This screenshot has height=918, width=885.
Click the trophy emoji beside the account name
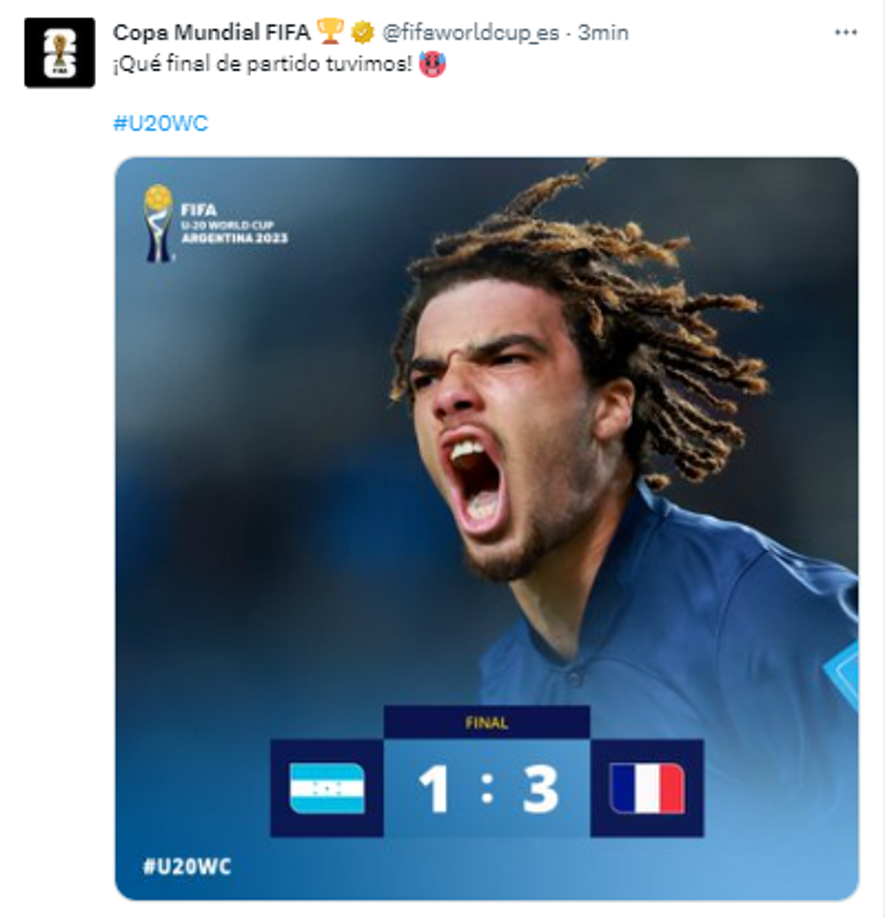[x=329, y=31]
